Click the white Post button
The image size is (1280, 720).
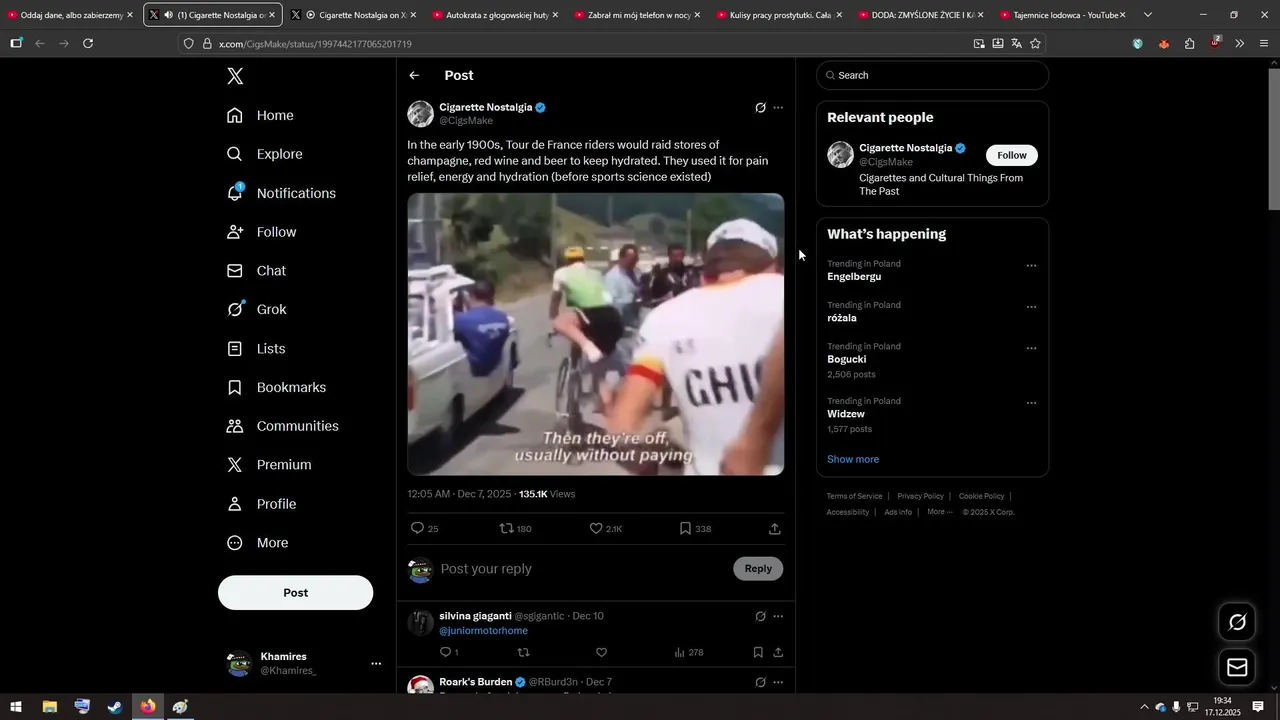coord(295,593)
